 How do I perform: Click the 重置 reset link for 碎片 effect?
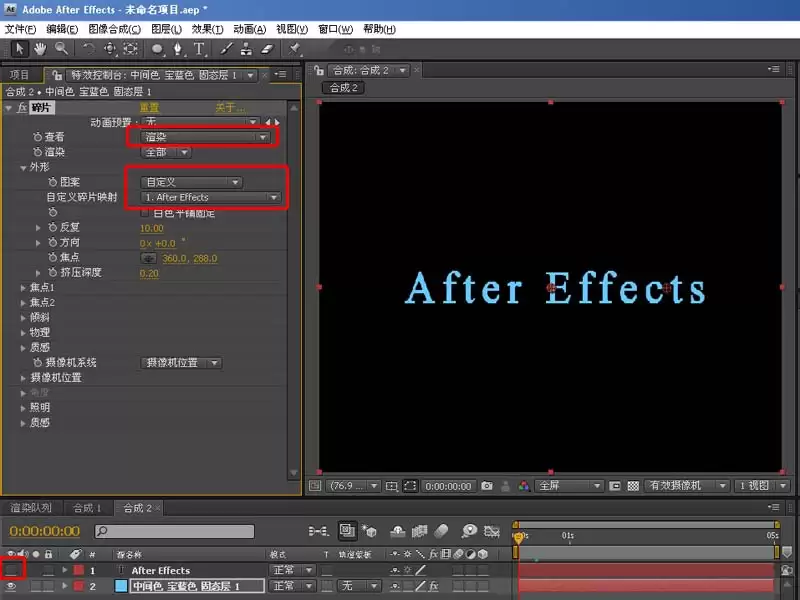[149, 108]
